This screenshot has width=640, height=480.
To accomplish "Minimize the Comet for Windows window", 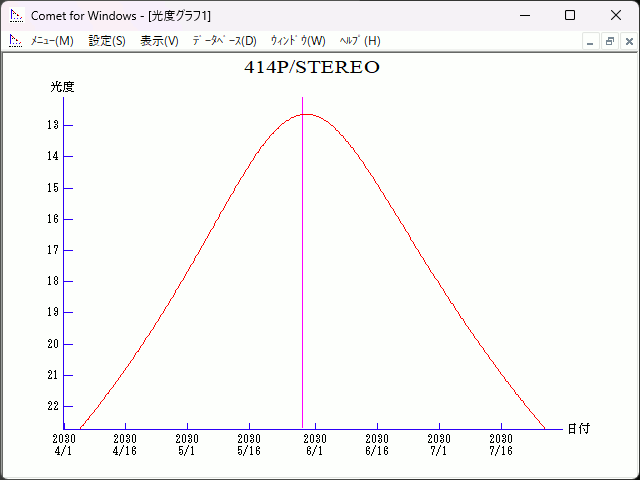I will pos(525,16).
